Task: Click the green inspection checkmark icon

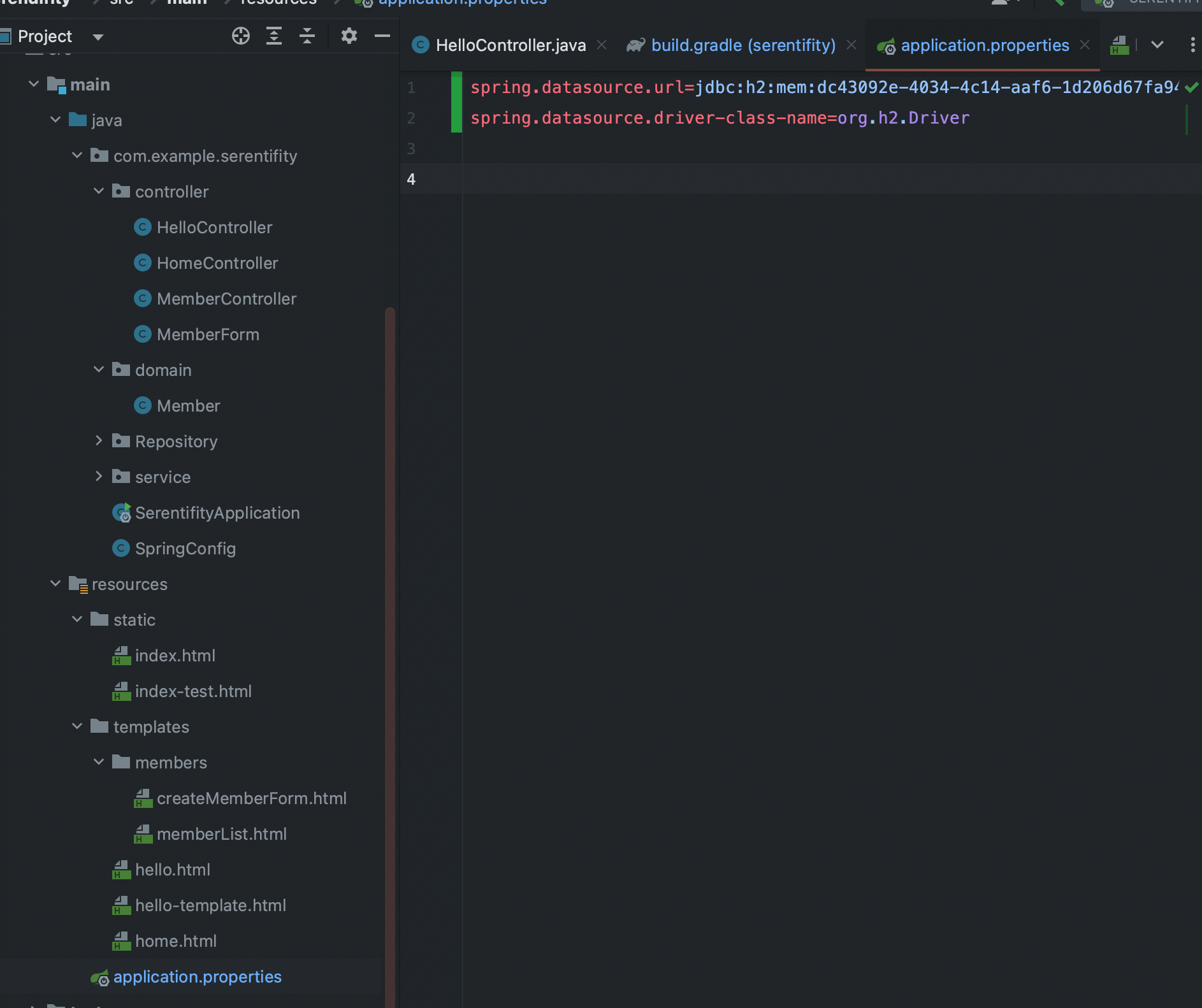Action: click(1191, 87)
